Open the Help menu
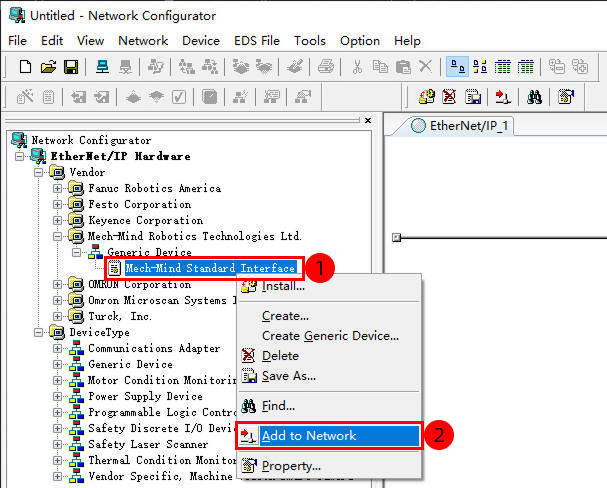This screenshot has height=488, width=607. click(407, 41)
